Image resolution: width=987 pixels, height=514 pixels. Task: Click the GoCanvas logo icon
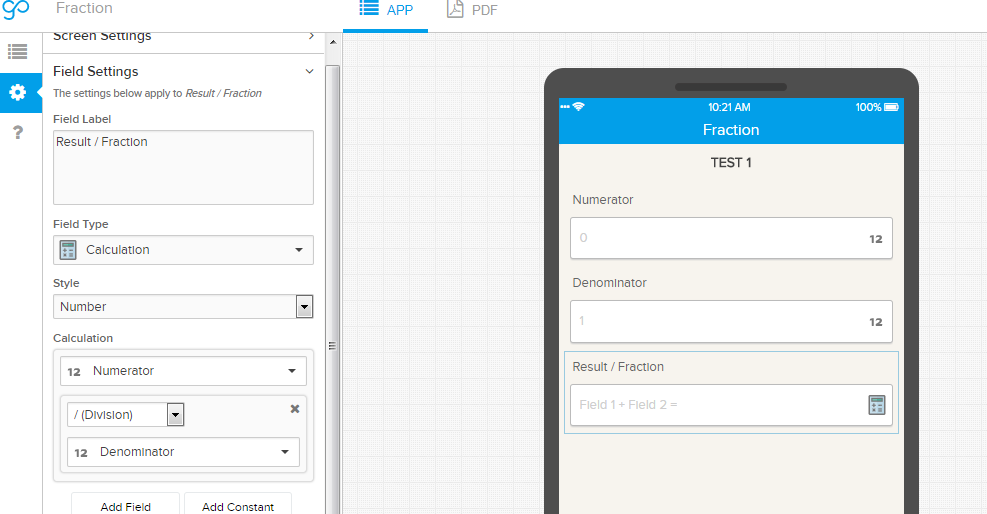[17, 10]
